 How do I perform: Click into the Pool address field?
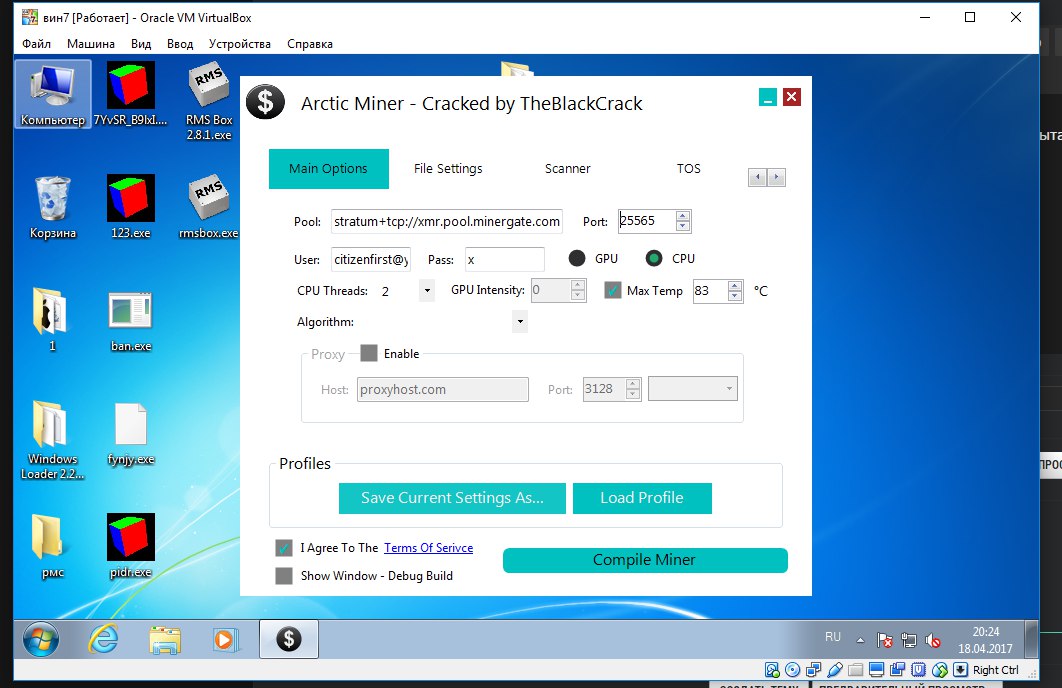[x=447, y=221]
